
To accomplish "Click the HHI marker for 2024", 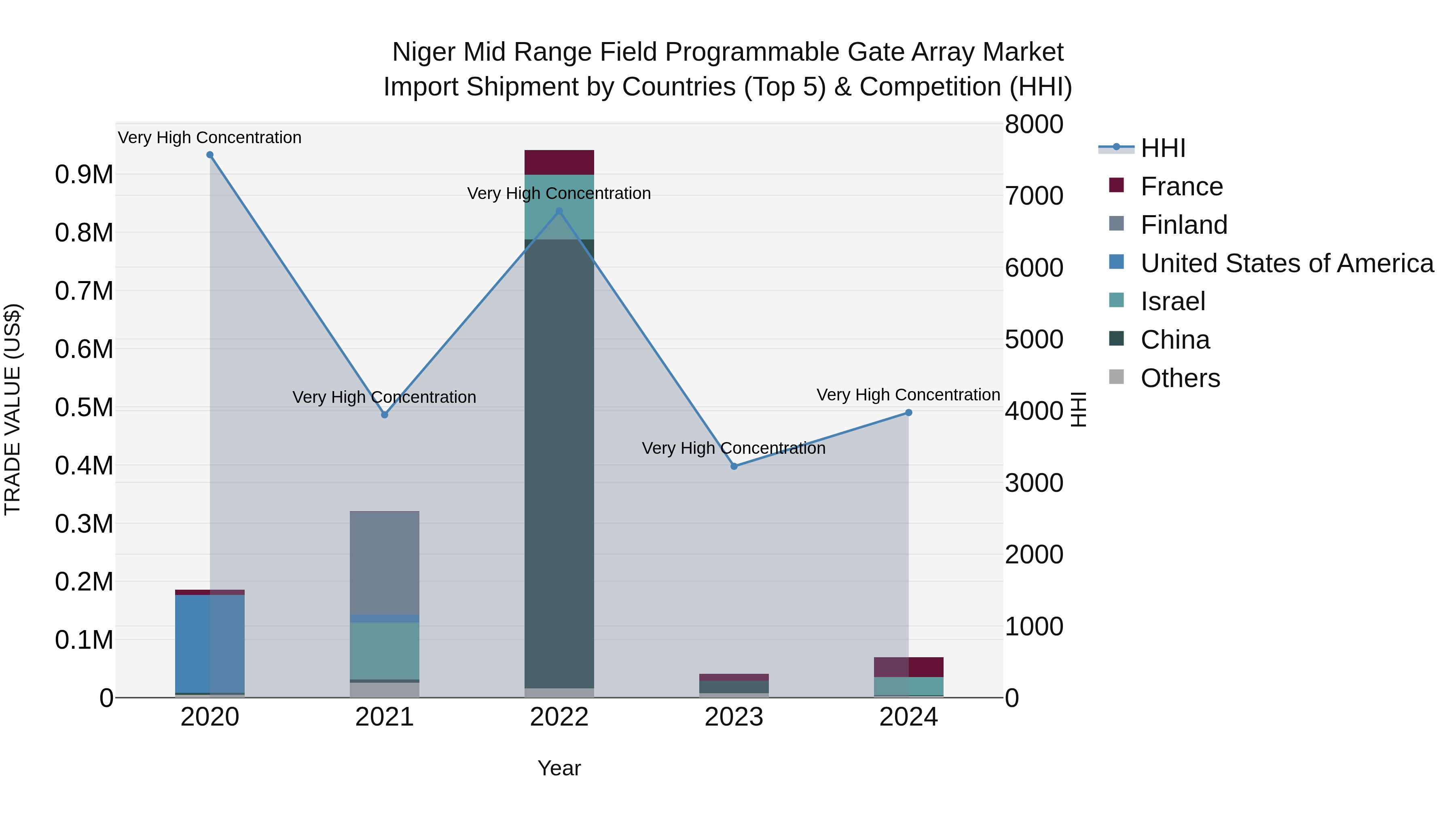I will click(908, 413).
